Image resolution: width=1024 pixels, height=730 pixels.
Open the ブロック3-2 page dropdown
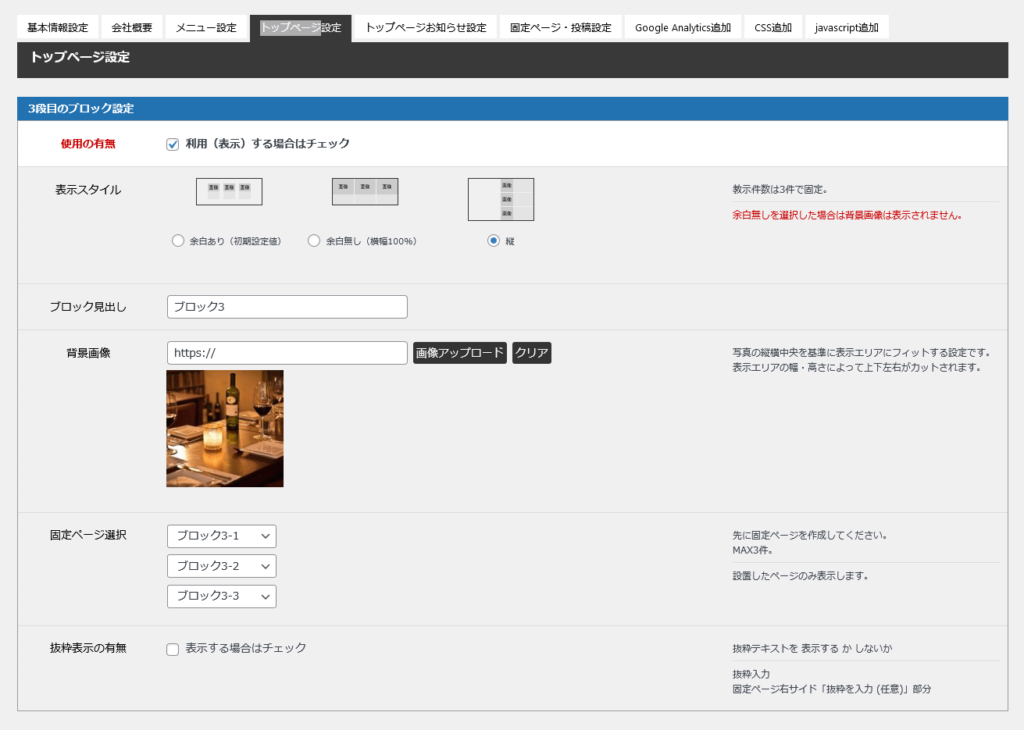click(221, 566)
